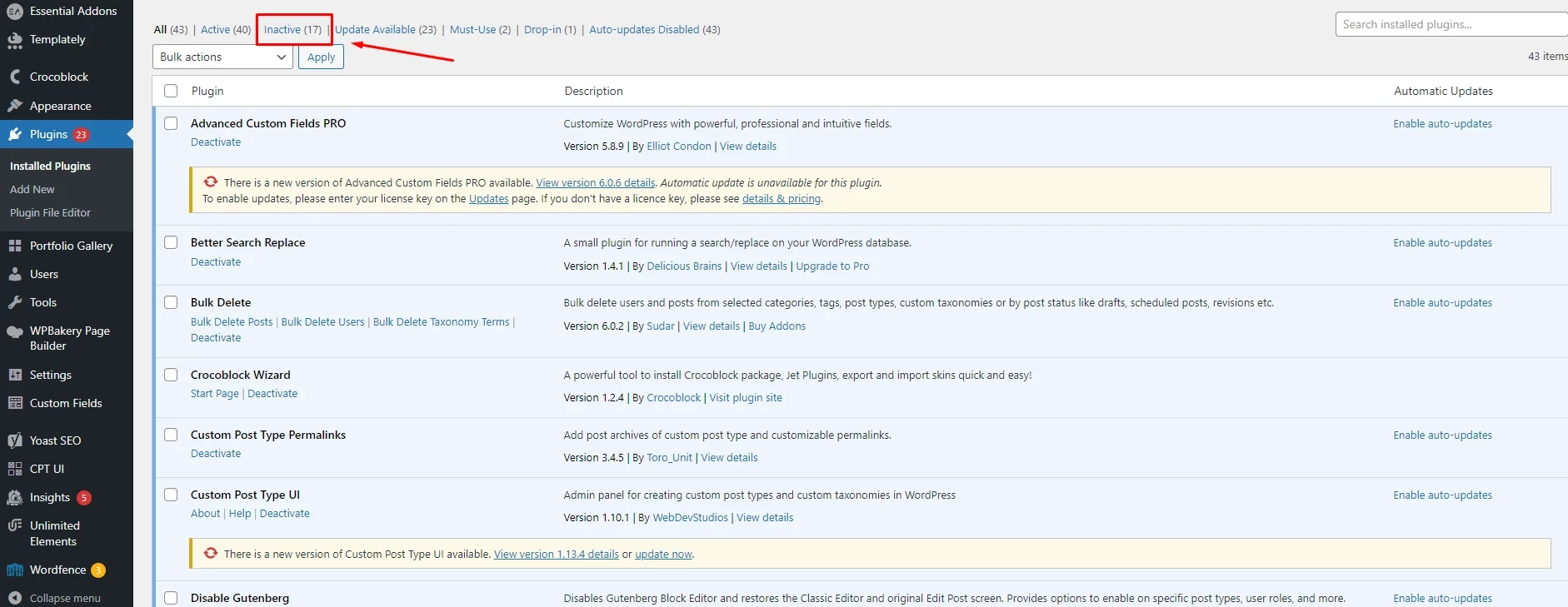The width and height of the screenshot is (1568, 607).
Task: Click the Portfolio Gallery grid icon
Action: pos(15,246)
